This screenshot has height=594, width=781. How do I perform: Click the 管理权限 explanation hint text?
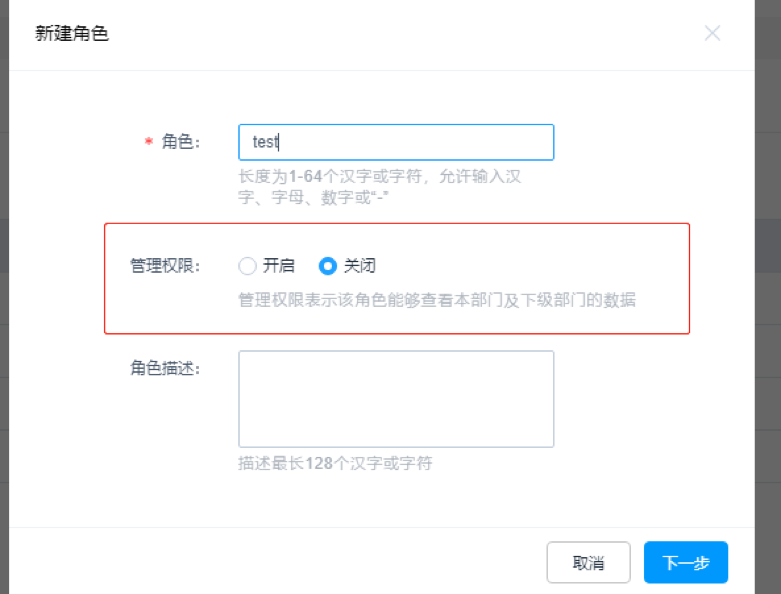[x=436, y=299]
